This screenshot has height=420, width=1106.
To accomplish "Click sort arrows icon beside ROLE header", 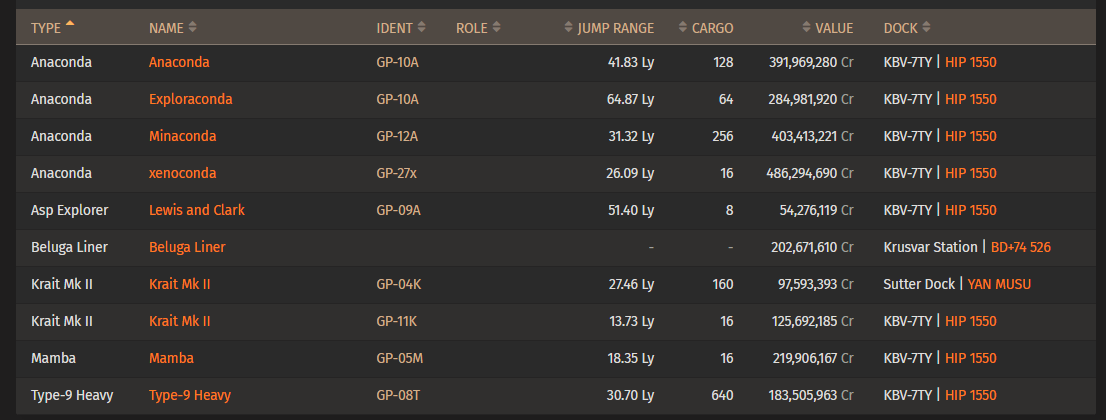I will pos(497,28).
